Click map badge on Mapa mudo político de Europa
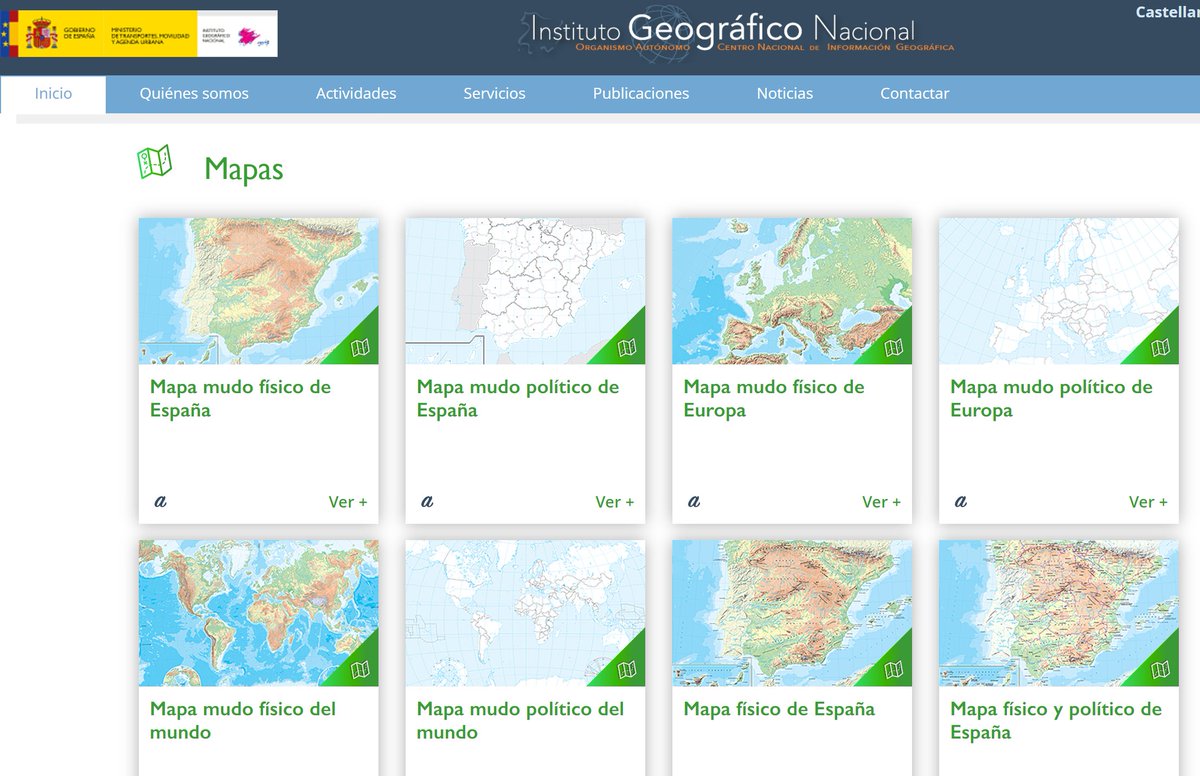The image size is (1200, 776). (1161, 347)
